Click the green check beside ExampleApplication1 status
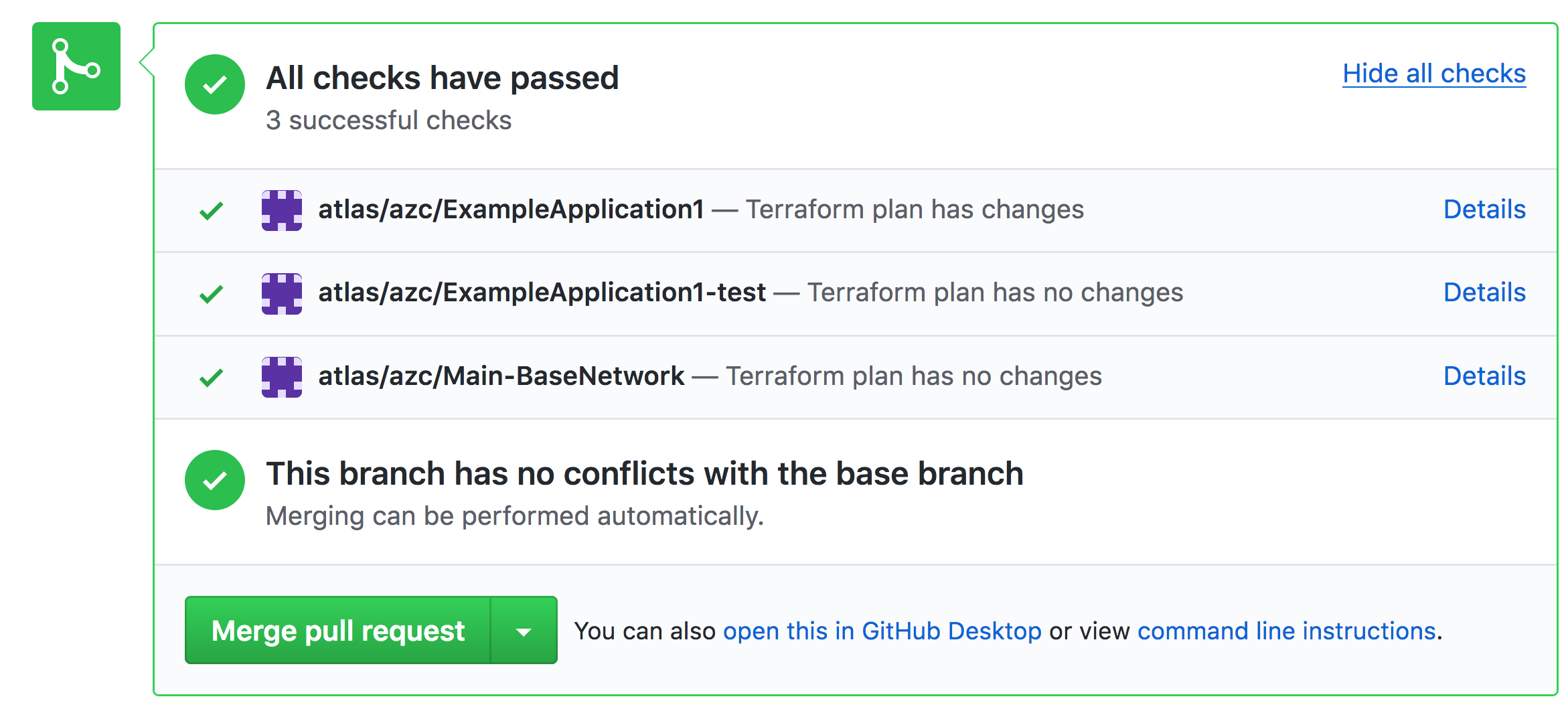This screenshot has height=707, width=1568. 211,211
